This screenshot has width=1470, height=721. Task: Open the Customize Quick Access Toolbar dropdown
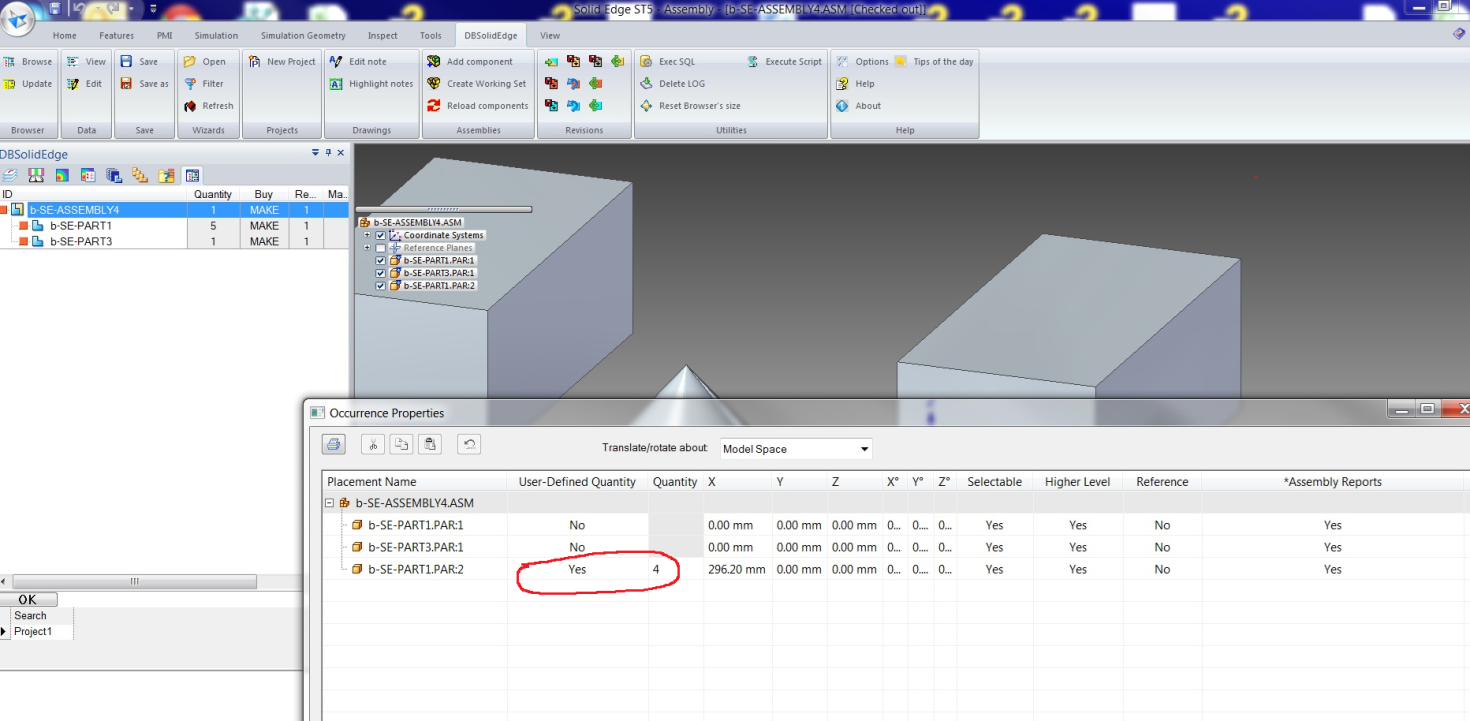point(154,9)
